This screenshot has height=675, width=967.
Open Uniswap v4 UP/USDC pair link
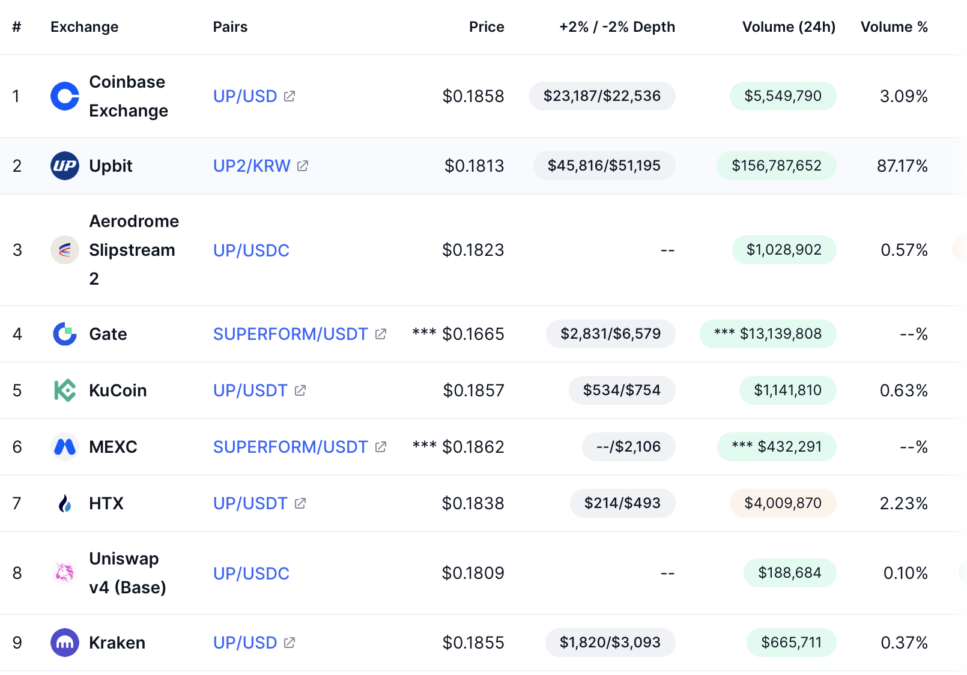[x=251, y=573]
